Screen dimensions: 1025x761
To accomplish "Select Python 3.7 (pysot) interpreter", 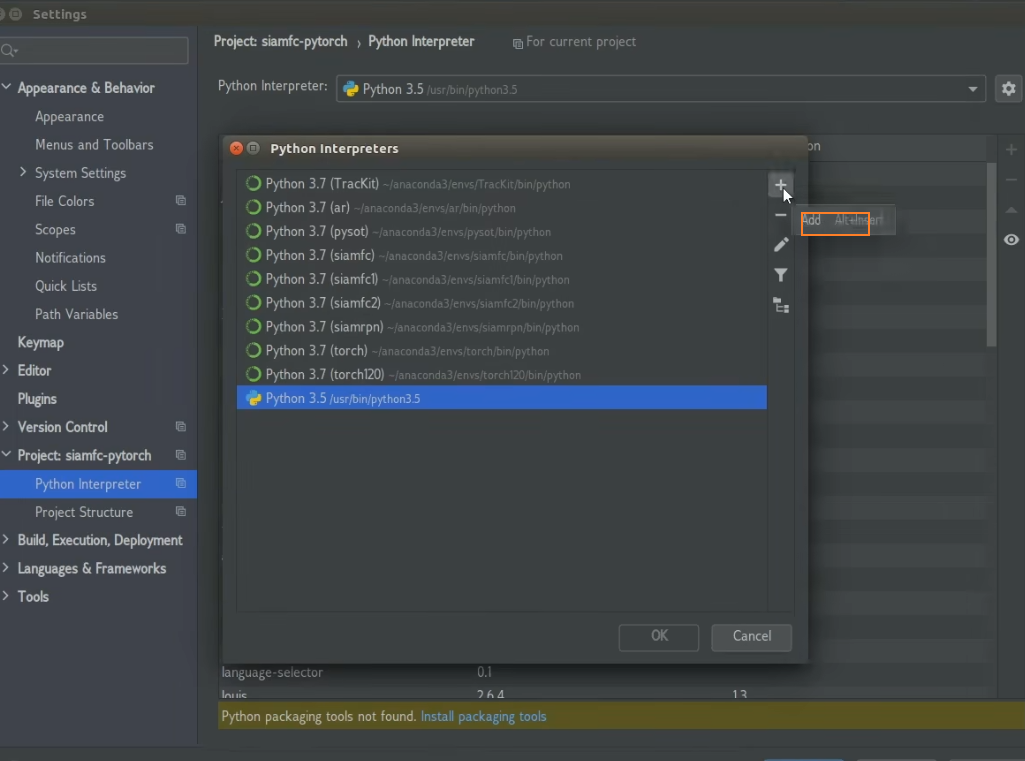I will tap(501, 231).
